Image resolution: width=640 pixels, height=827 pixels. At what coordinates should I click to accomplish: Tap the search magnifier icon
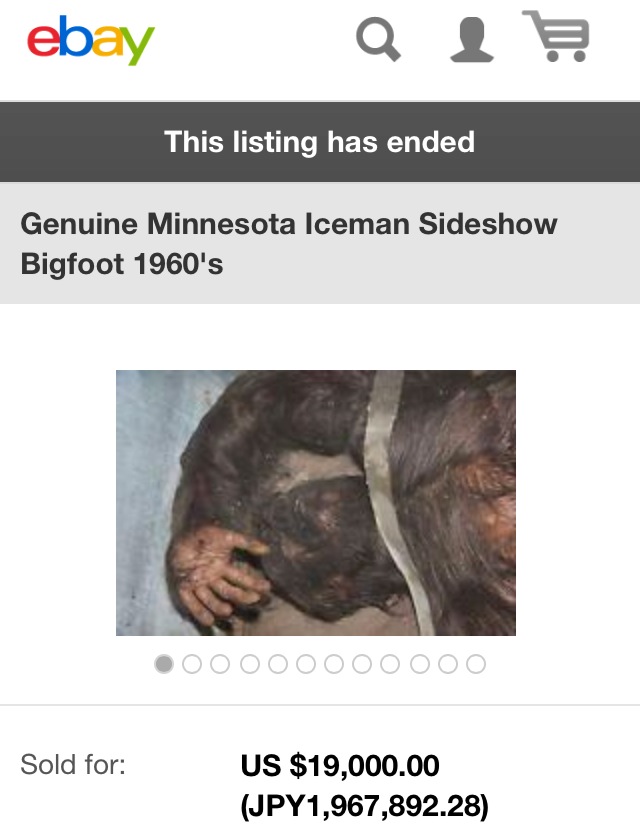point(378,40)
